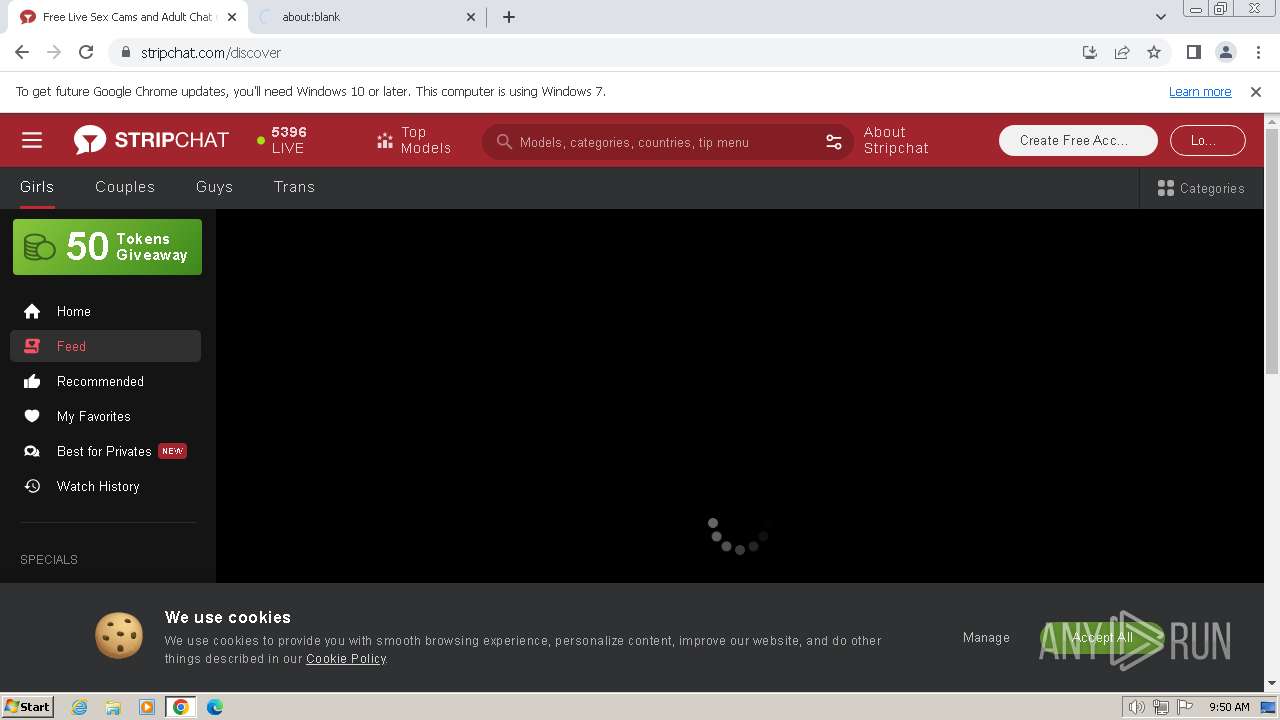Open the Categories grid menu
The width and height of the screenshot is (1280, 720).
tap(1200, 188)
